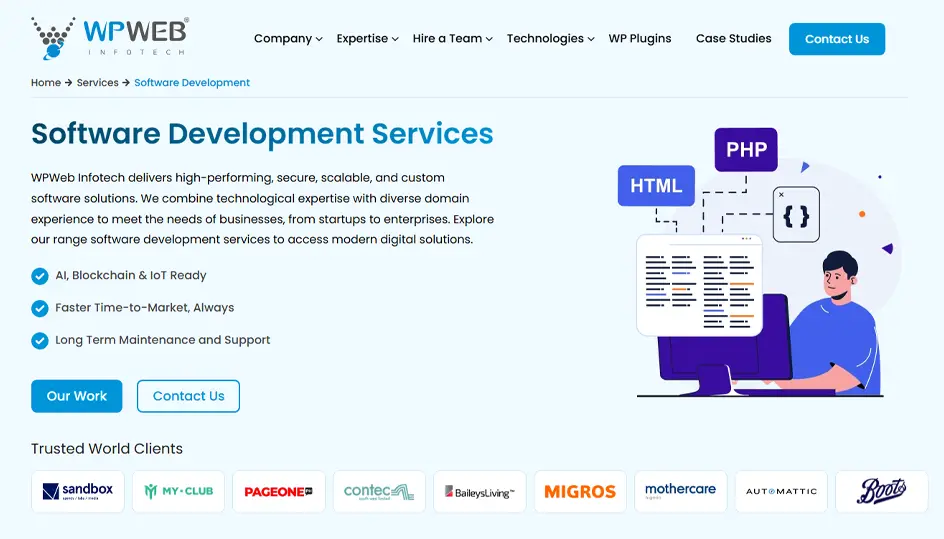This screenshot has height=539, width=944.
Task: Click the Our Work button
Action: pyautogui.click(x=76, y=396)
